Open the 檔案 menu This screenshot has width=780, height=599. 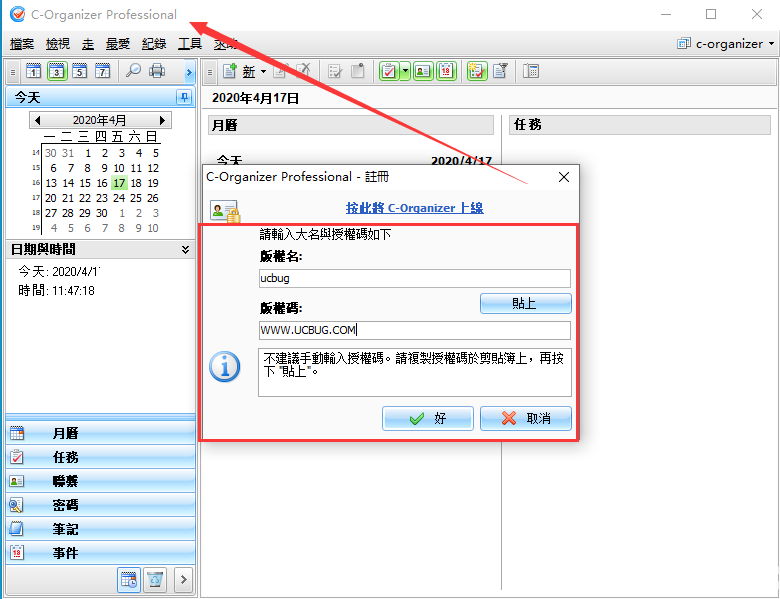pos(22,44)
